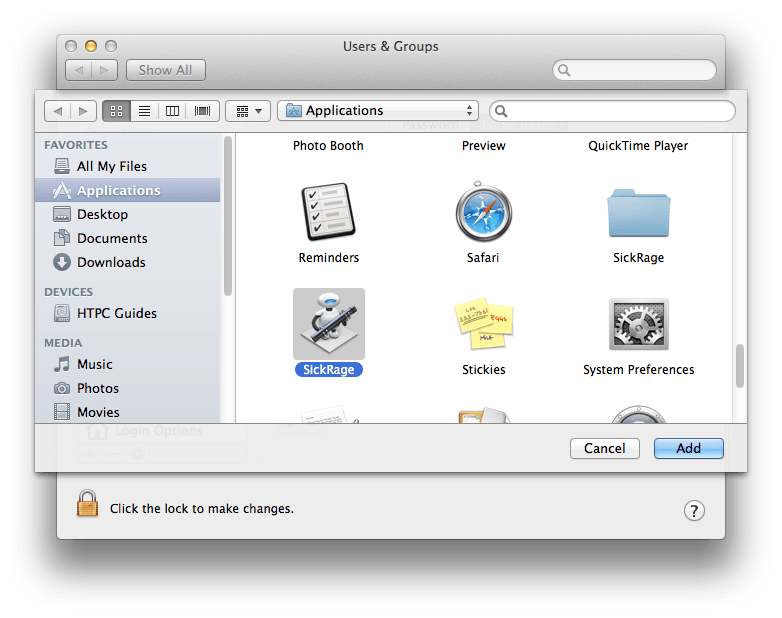This screenshot has width=782, height=618.
Task: Switch to Cover Flow view
Action: pos(202,111)
